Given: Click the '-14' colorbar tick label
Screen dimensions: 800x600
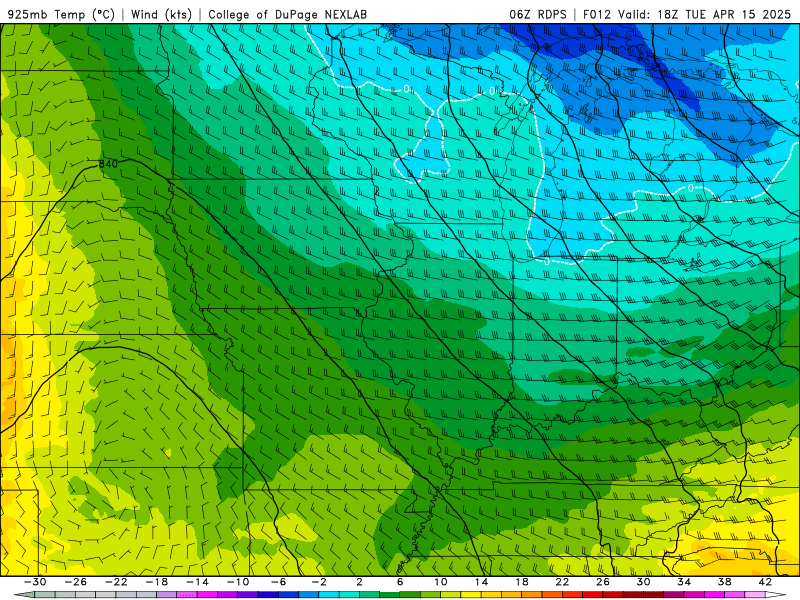Looking at the screenshot, I should (x=197, y=582).
